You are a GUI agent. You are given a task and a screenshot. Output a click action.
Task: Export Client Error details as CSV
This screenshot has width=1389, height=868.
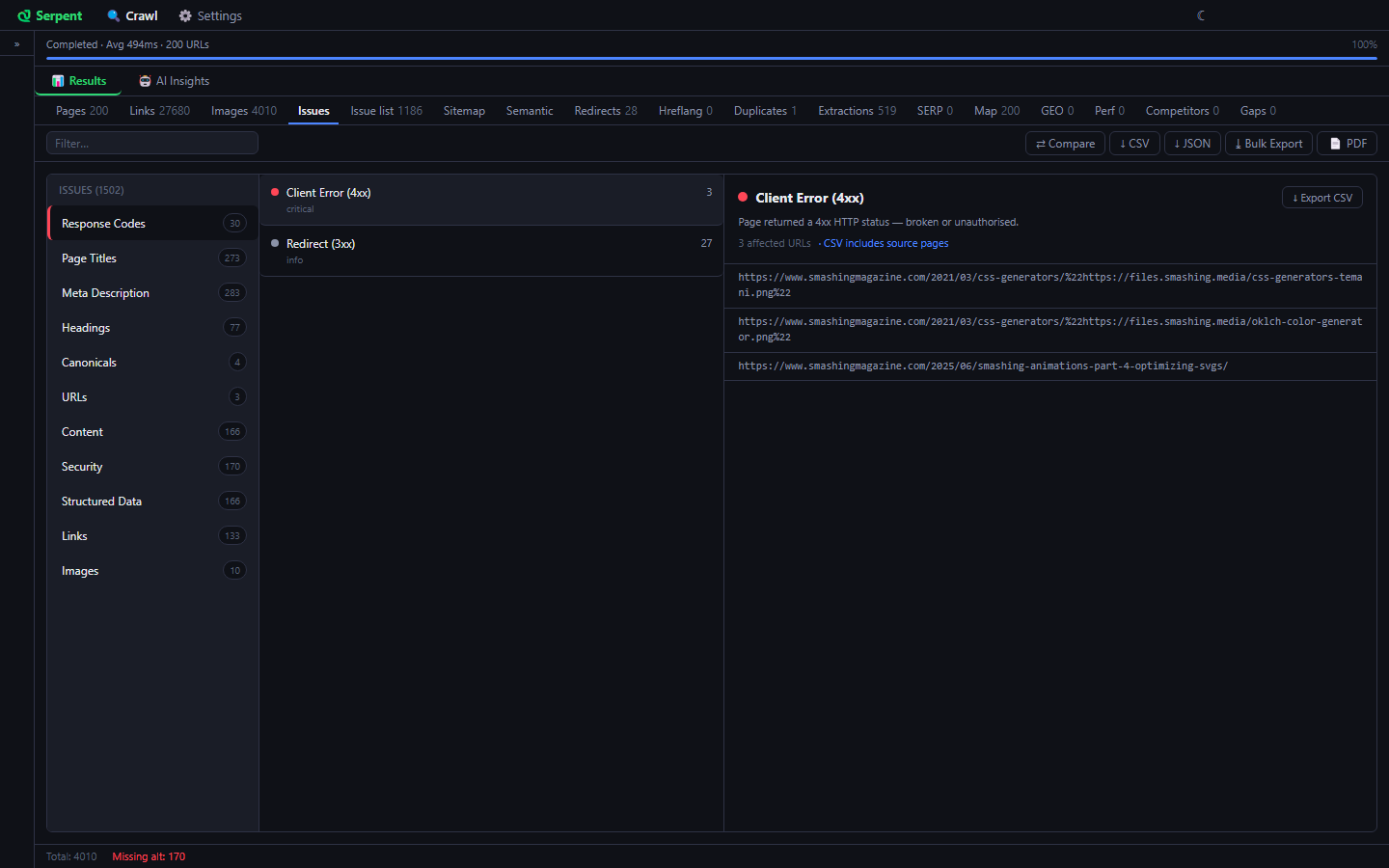point(1322,198)
